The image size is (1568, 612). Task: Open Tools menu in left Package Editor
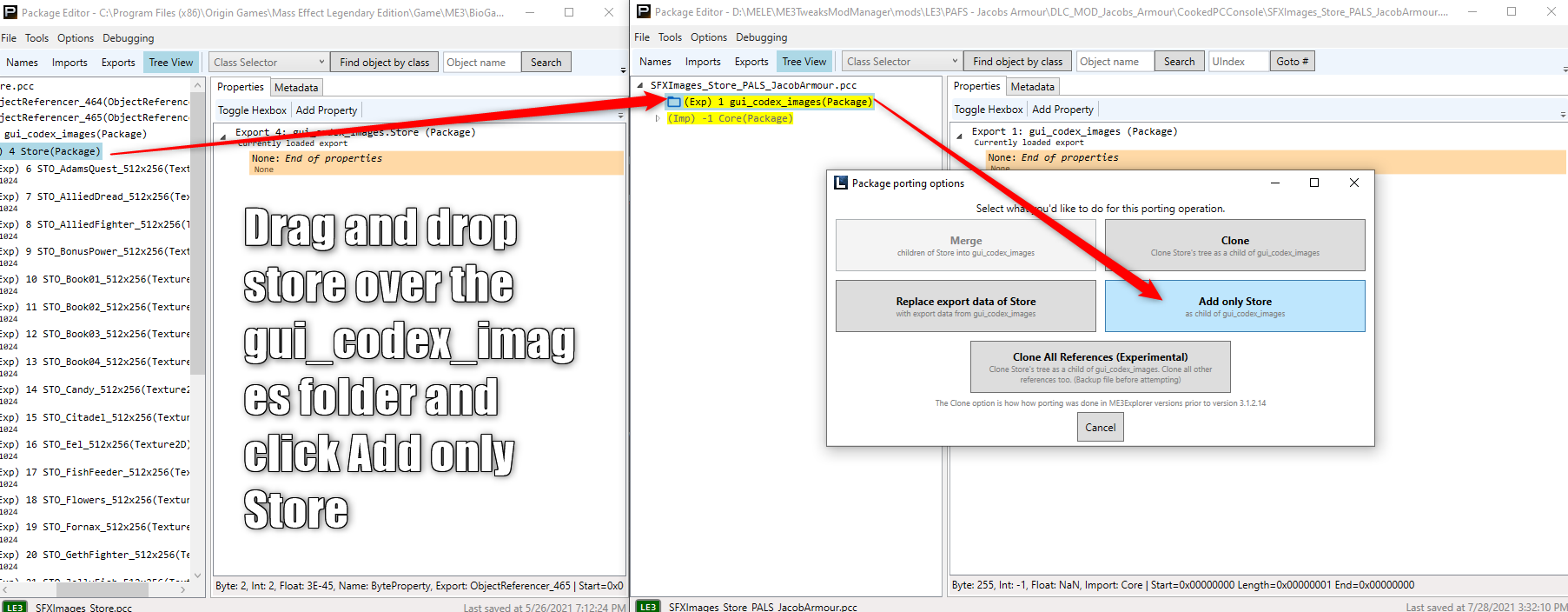pos(36,38)
